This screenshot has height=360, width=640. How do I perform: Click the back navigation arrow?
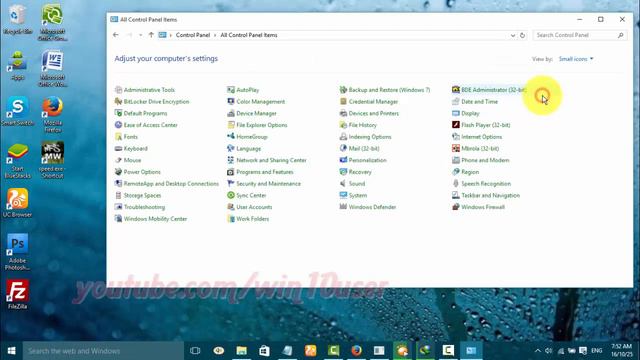click(116, 35)
